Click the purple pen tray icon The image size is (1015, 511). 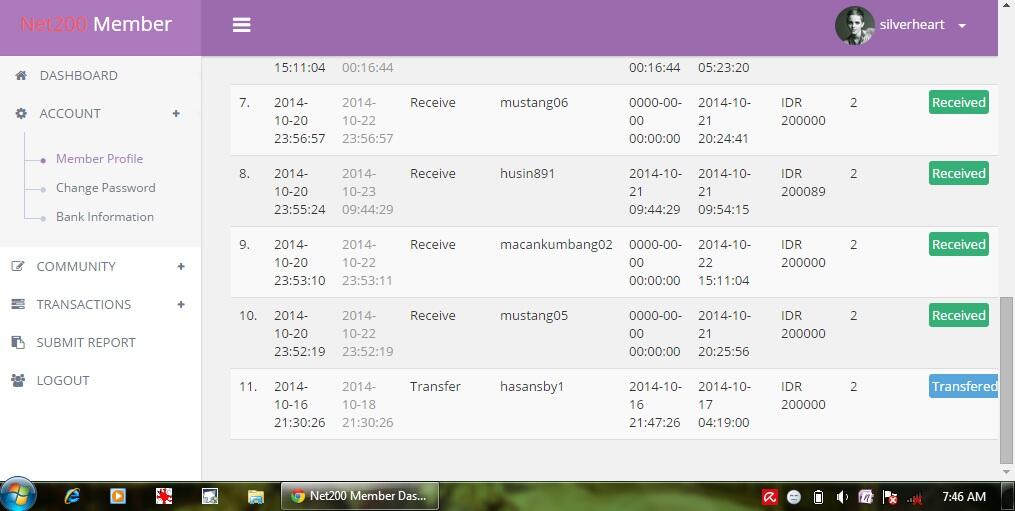pyautogui.click(x=865, y=497)
